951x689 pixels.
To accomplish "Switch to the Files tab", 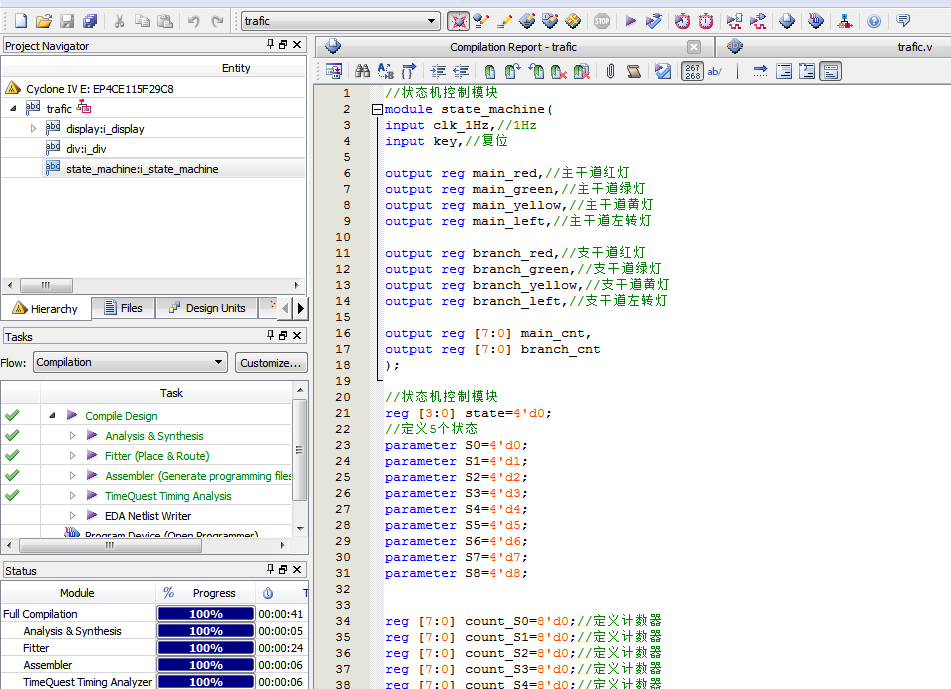I will 123,308.
